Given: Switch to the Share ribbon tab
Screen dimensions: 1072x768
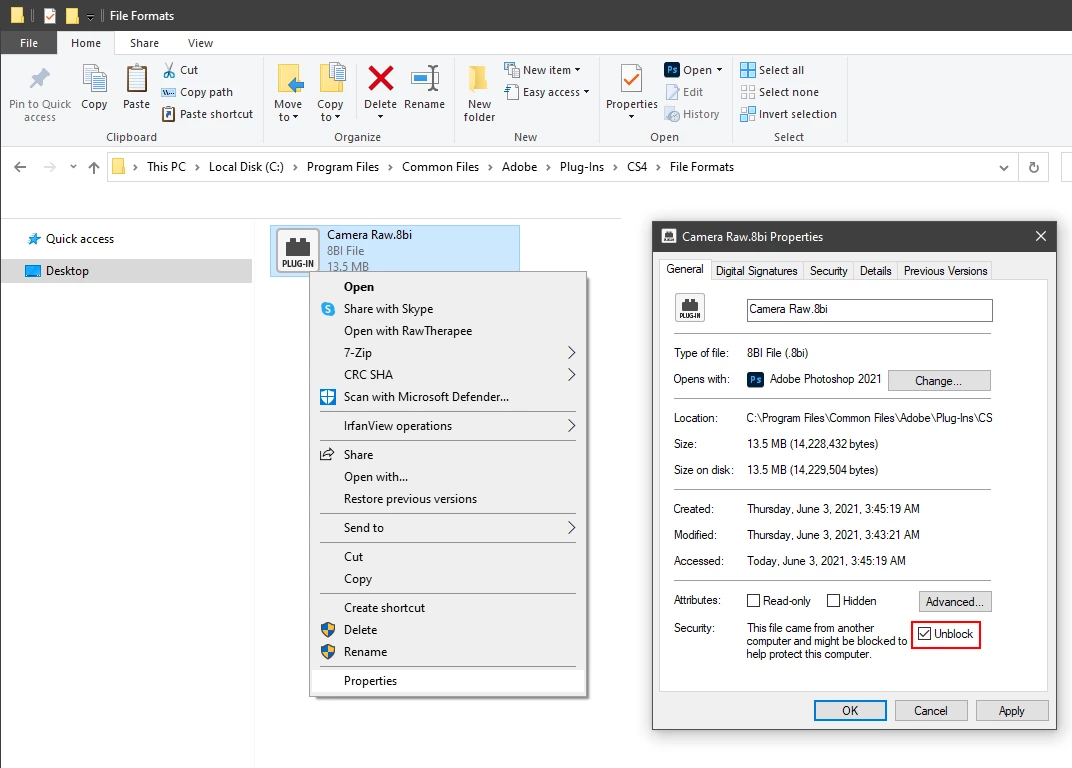Looking at the screenshot, I should click(144, 43).
